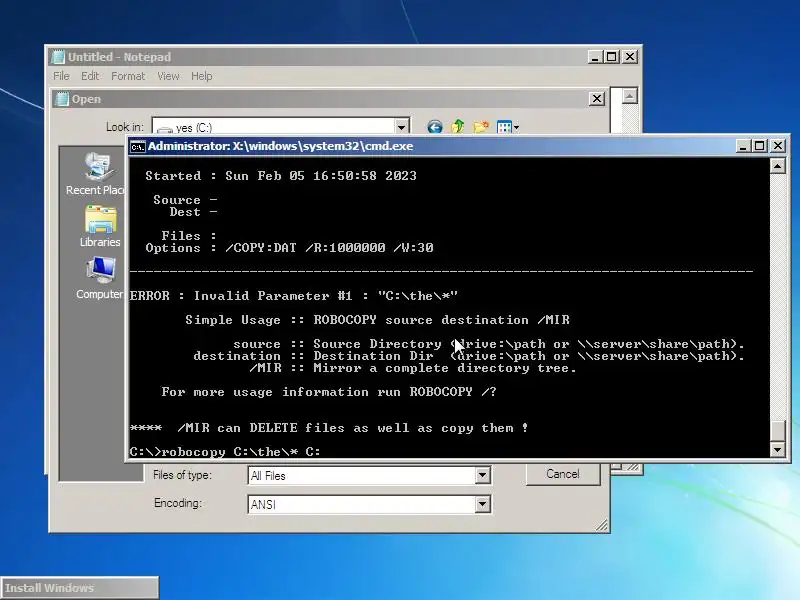Image resolution: width=800 pixels, height=600 pixels.
Task: Click the Cancel button in Open dialog
Action: coord(563,474)
